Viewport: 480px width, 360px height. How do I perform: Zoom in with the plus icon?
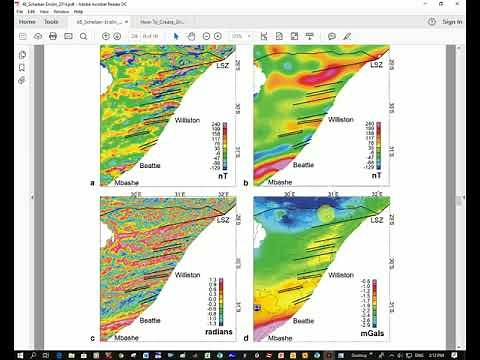click(218, 36)
